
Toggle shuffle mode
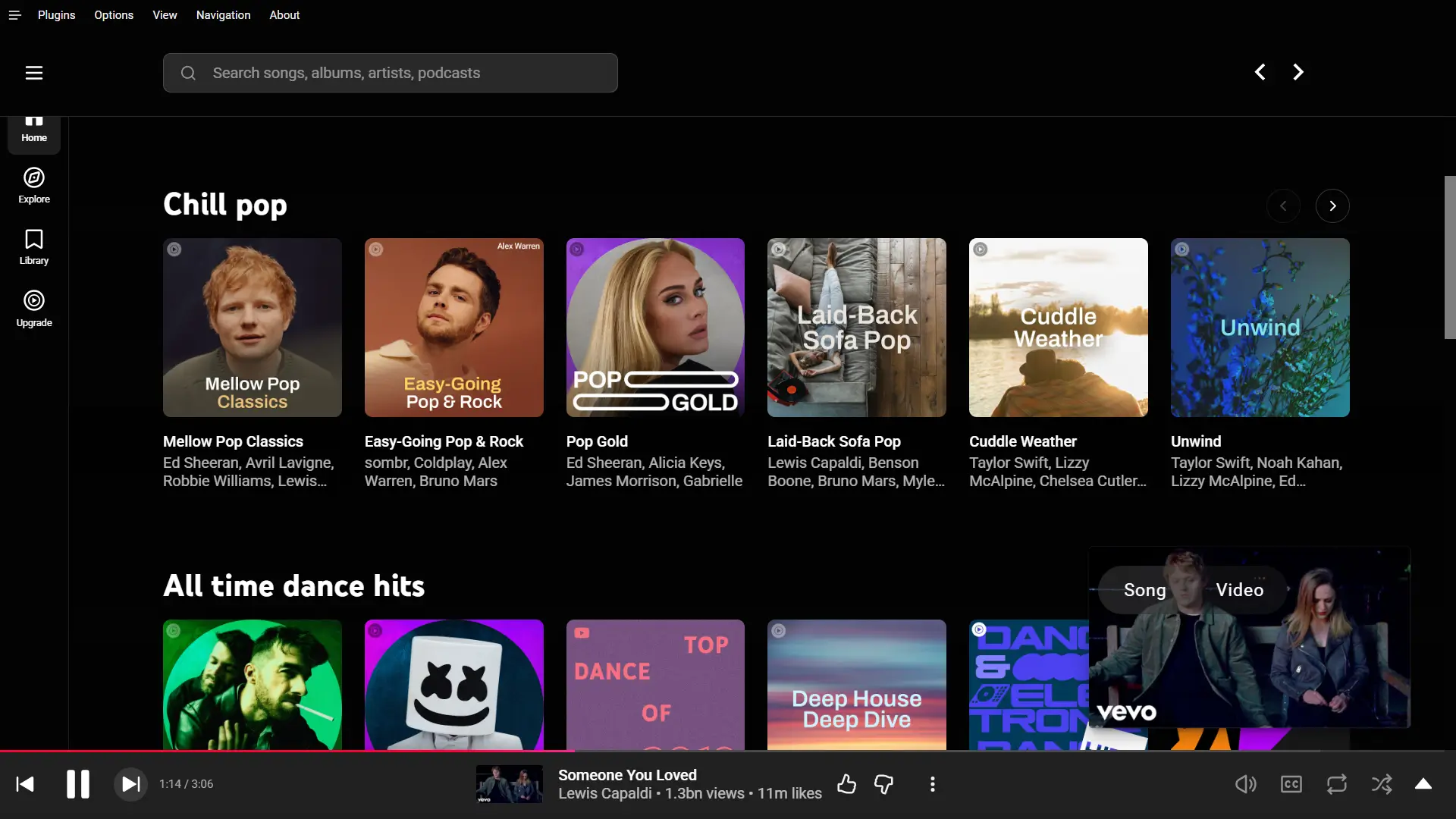click(1382, 784)
